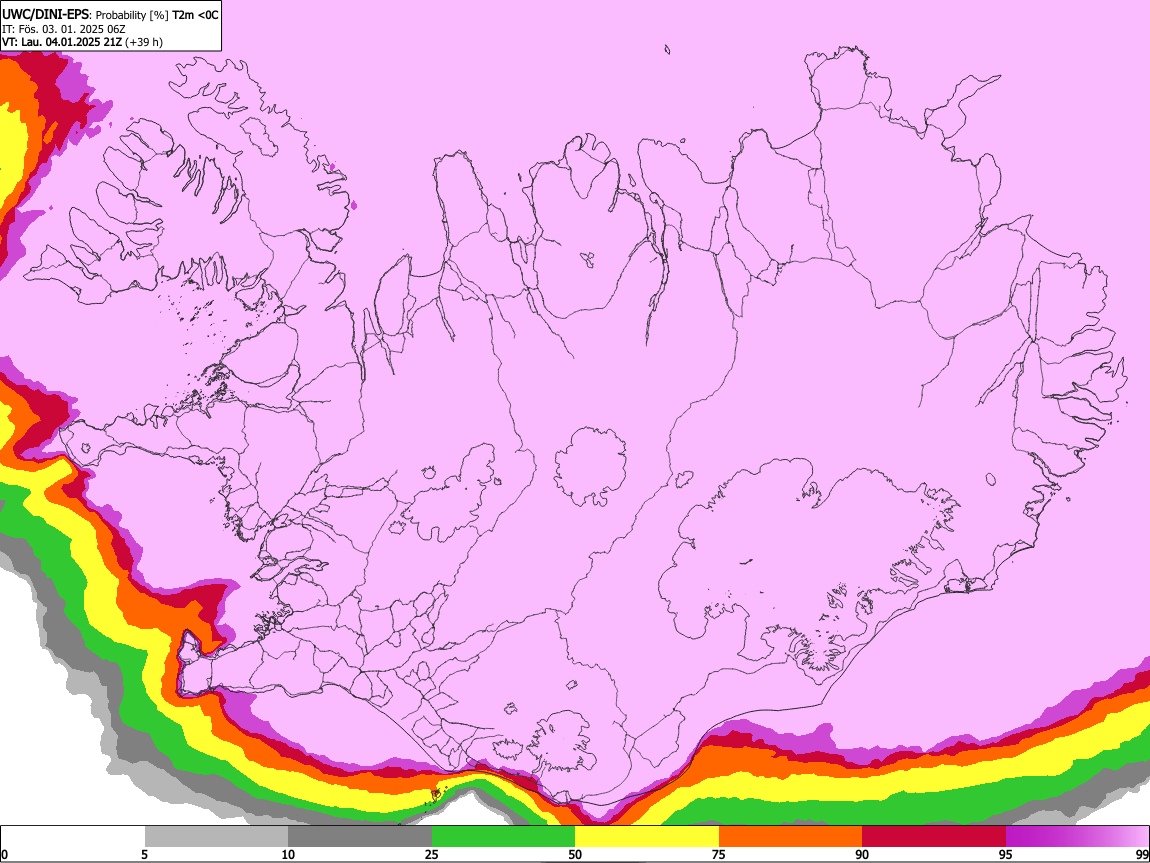Click the green 25–50 legend swatch
This screenshot has height=863, width=1150.
pos(503,836)
